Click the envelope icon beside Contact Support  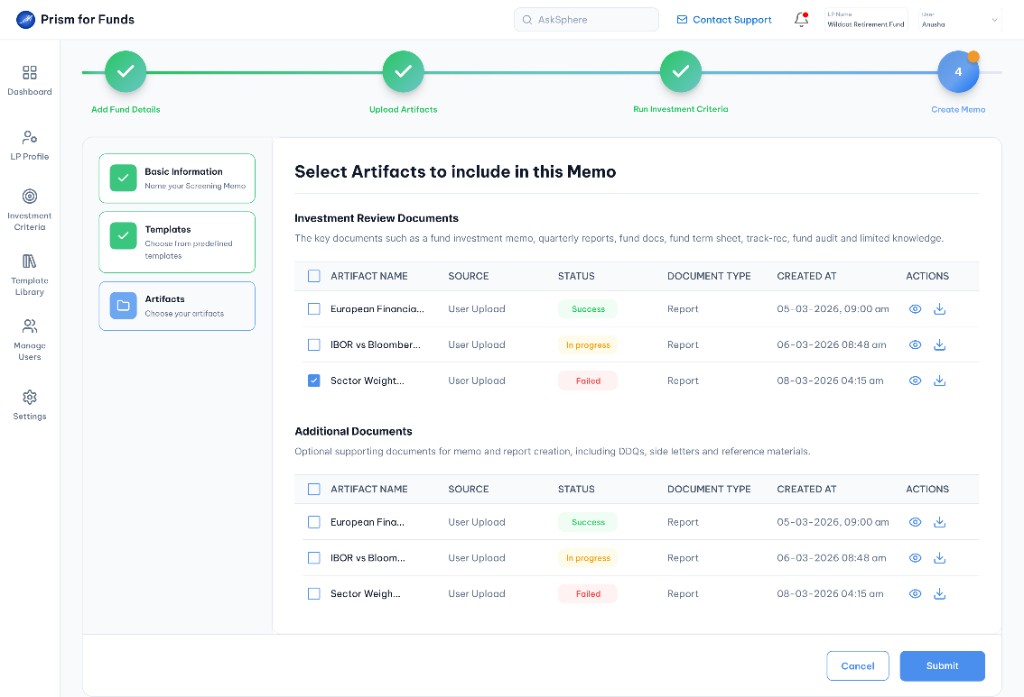[682, 20]
